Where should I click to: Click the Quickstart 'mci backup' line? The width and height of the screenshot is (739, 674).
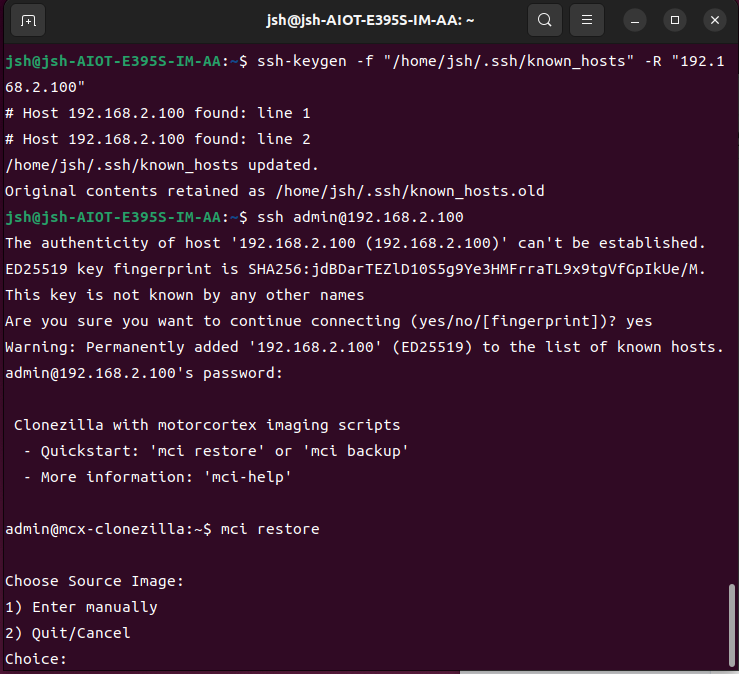(x=216, y=451)
